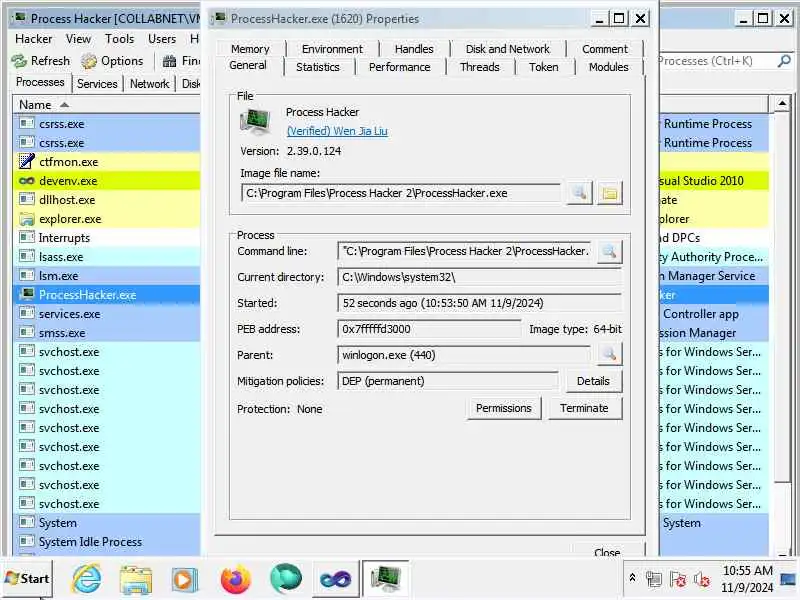Switch to the Memory tab
The height and width of the screenshot is (600, 800).
pyautogui.click(x=250, y=49)
